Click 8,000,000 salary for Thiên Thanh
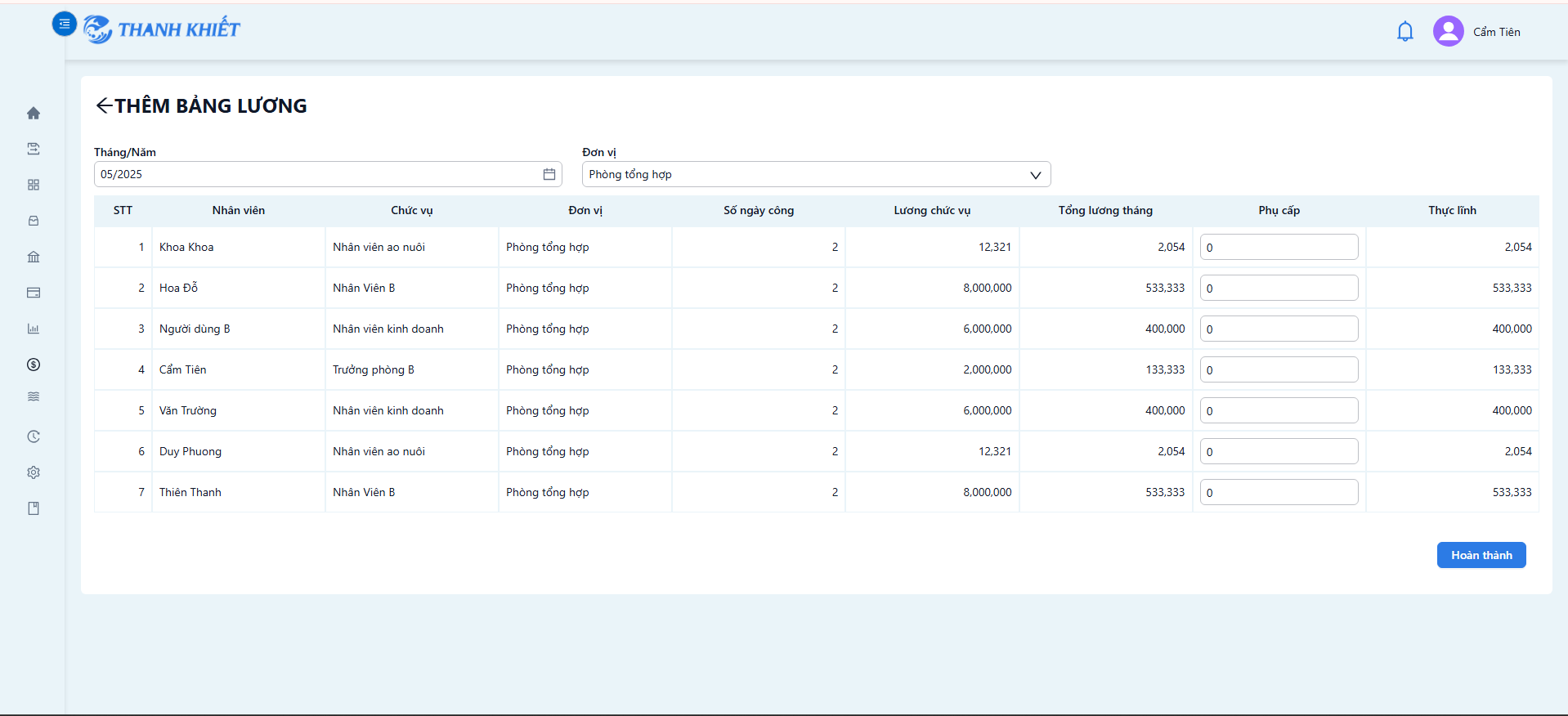The image size is (1568, 716). coord(987,492)
